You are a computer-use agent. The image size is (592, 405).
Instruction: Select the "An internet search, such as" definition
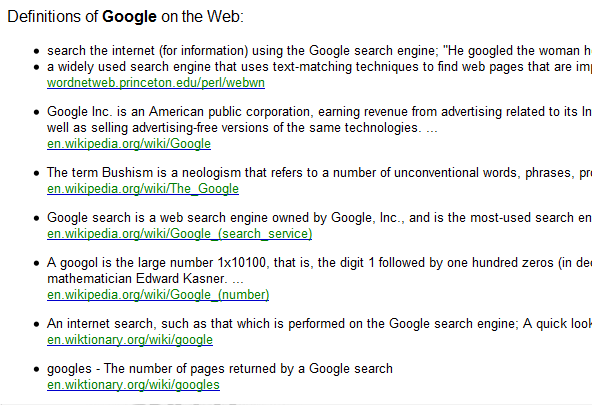319,323
